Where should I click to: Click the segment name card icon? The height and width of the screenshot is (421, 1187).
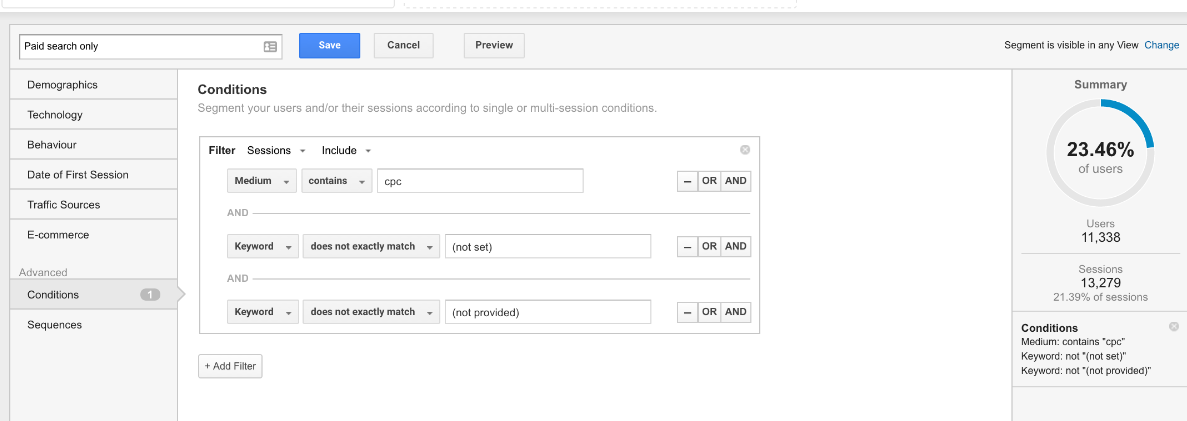270,46
